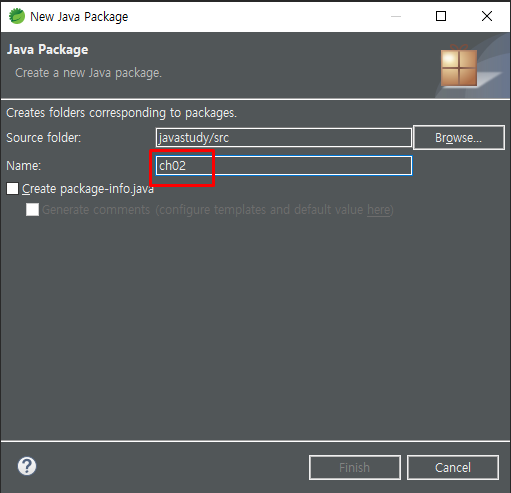Click the Browse button for source folder

(459, 137)
